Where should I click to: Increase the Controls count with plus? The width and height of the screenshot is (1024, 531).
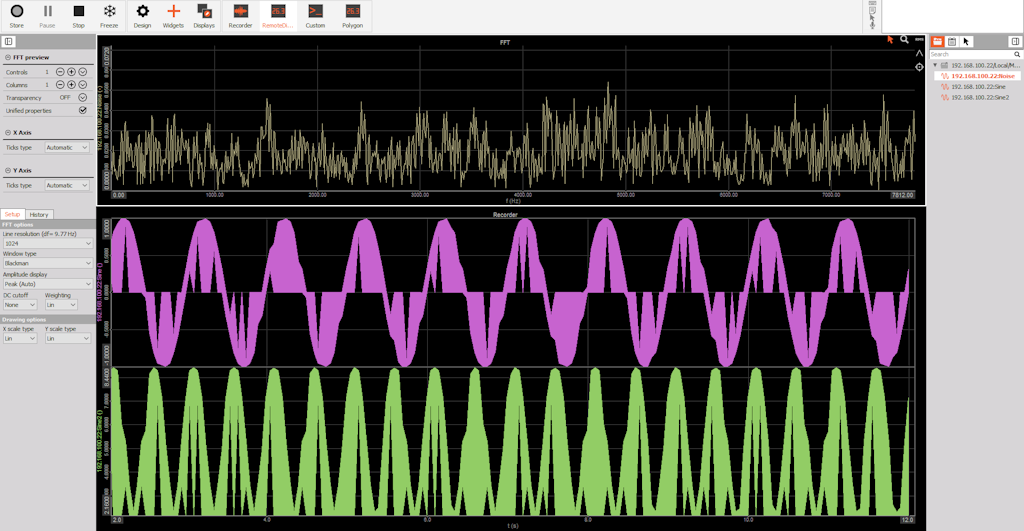click(71, 72)
